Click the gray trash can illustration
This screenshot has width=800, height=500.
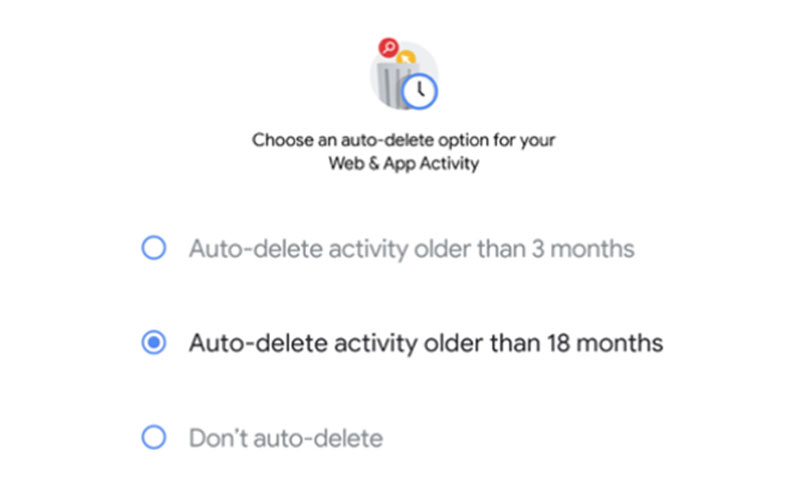(x=395, y=84)
